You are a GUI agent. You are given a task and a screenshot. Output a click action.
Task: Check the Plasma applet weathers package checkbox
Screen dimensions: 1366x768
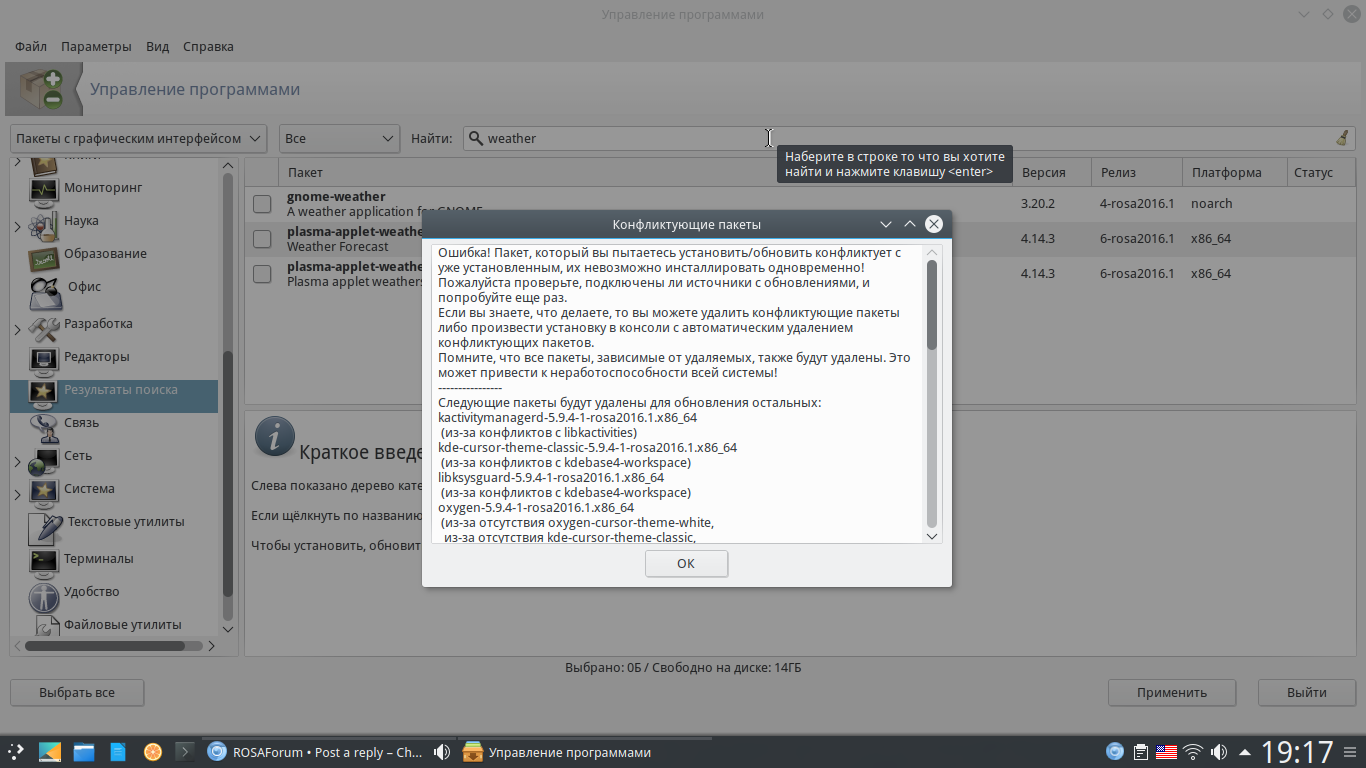pyautogui.click(x=262, y=274)
